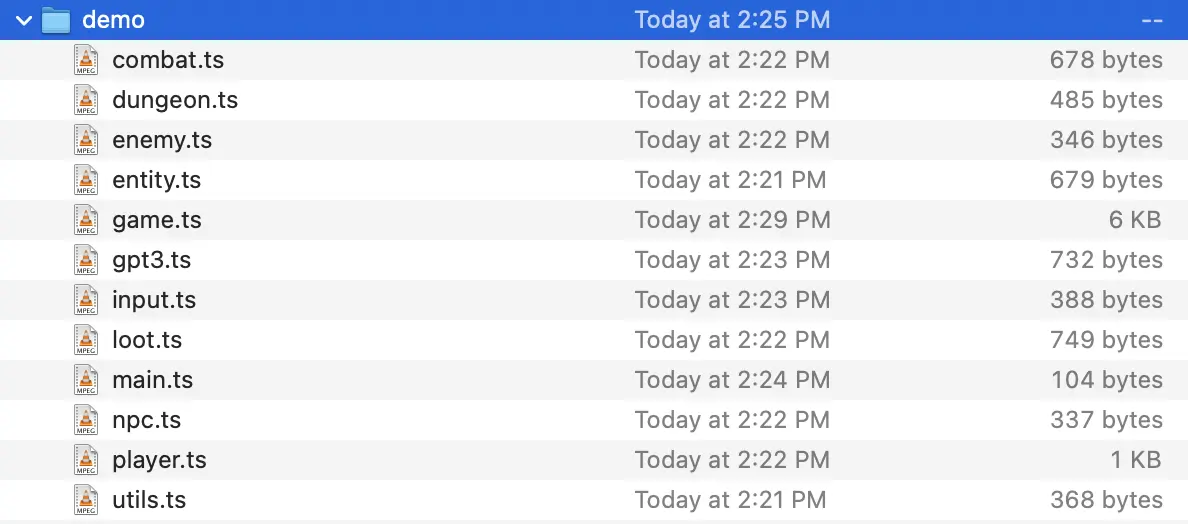Click the VLC icon beside utils.ts
The image size is (1188, 524).
86,501
